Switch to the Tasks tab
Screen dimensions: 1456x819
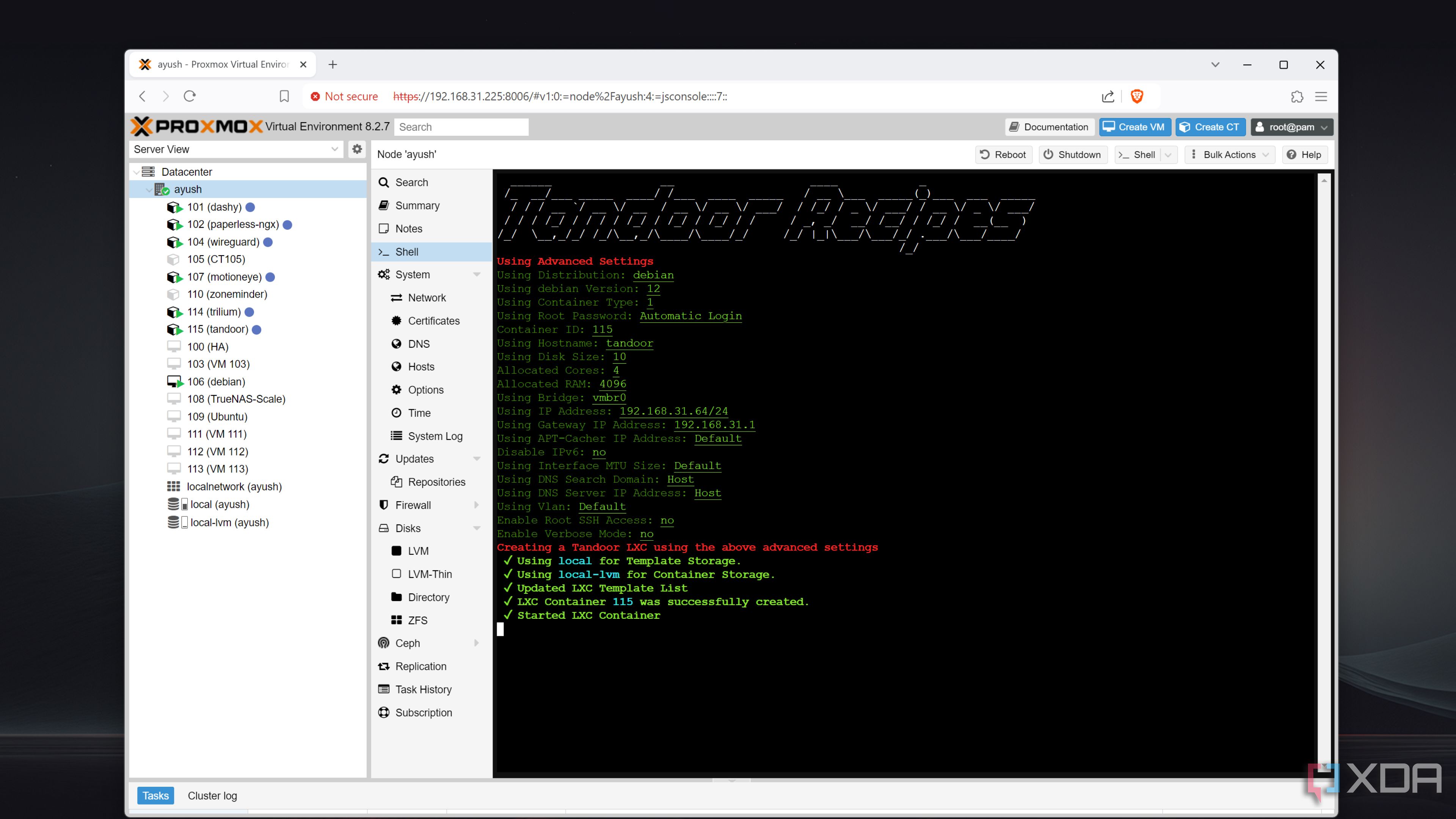point(155,796)
